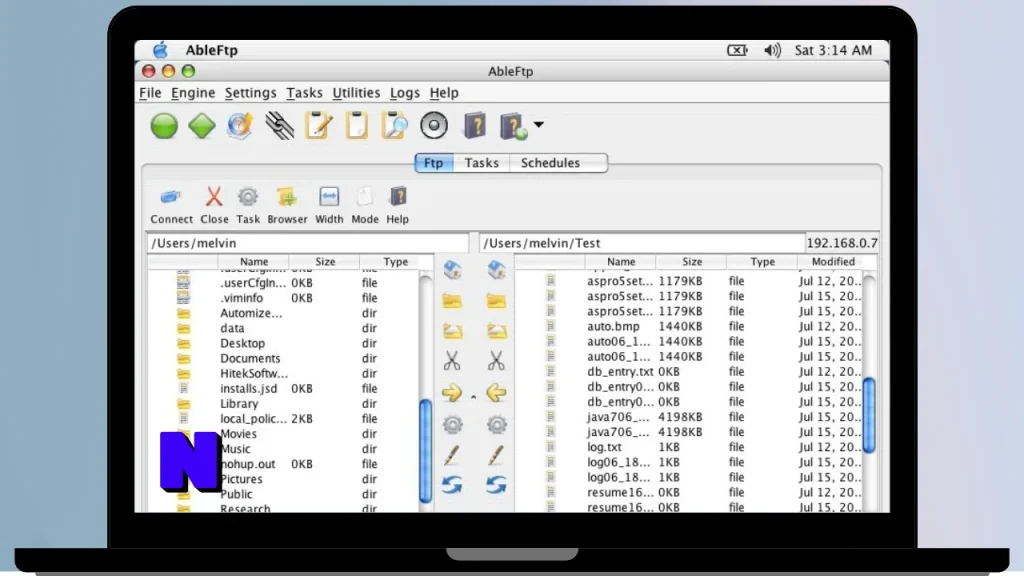Click the open folder icon nearest local pane
The height and width of the screenshot is (576, 1024).
[453, 330]
